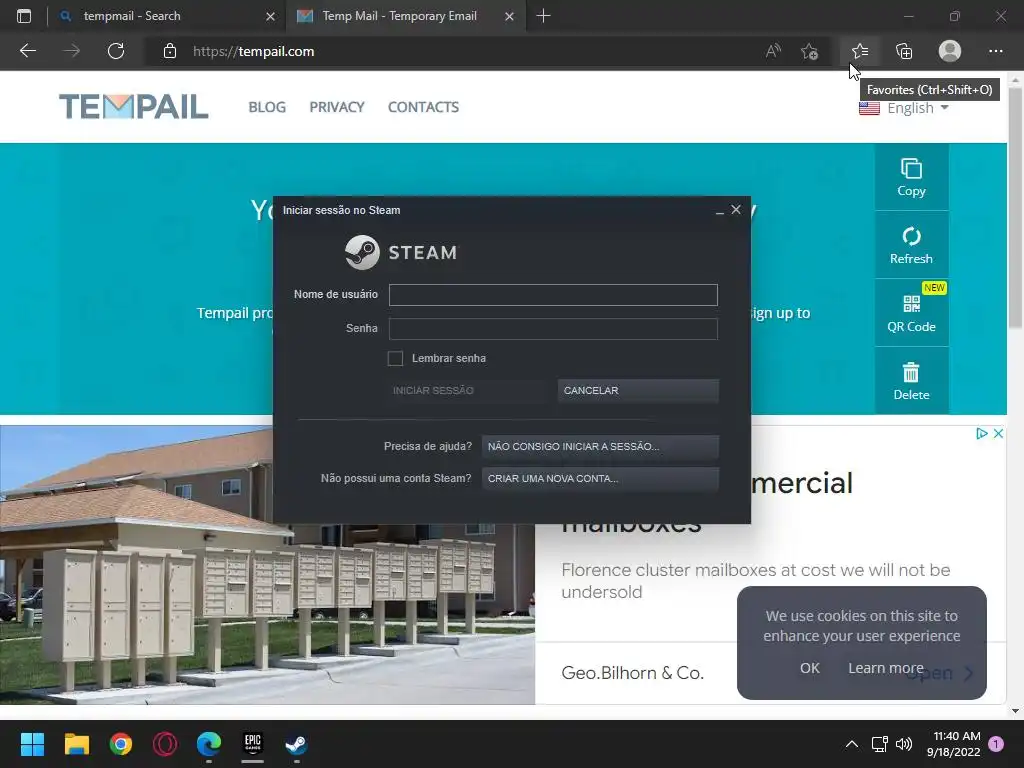Switch to the Temp Mail tab
This screenshot has width=1024, height=768.
pos(405,16)
